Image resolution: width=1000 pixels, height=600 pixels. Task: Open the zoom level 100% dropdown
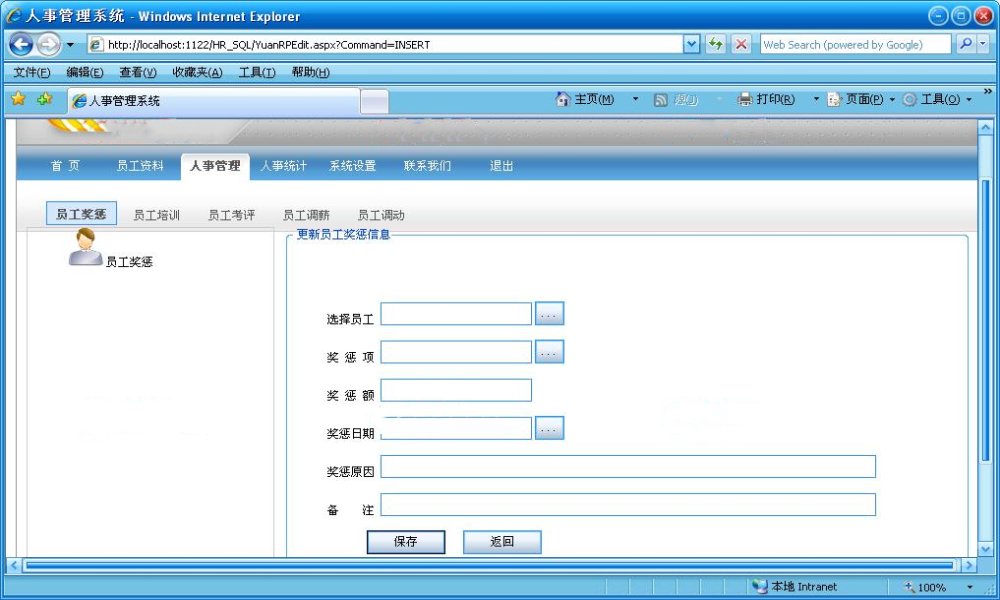pos(969,587)
